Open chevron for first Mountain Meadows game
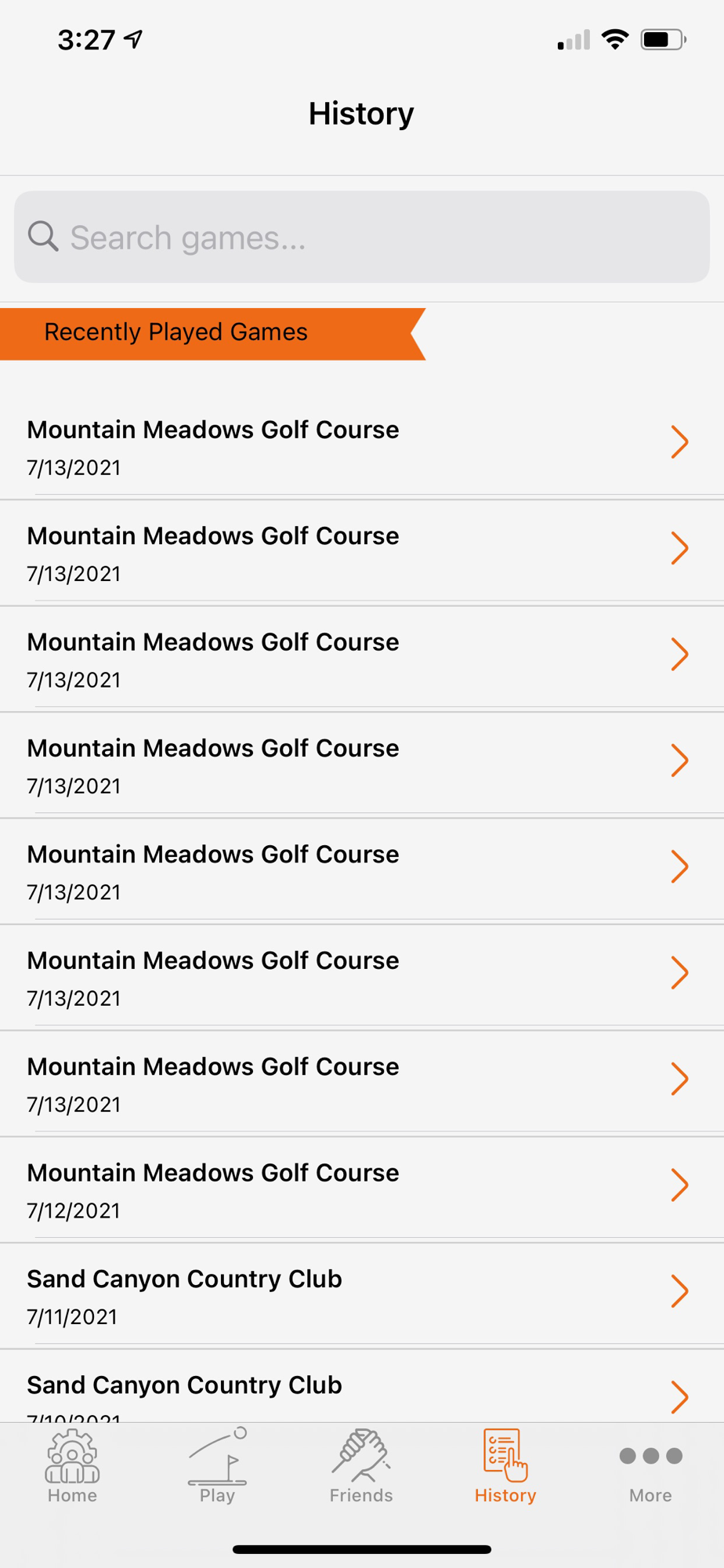The image size is (724, 1568). click(x=679, y=442)
